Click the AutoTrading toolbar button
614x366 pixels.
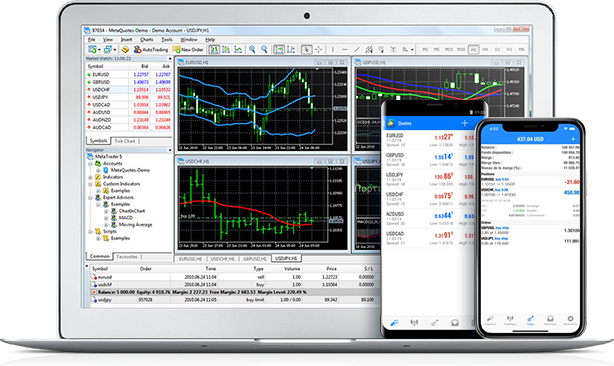click(151, 50)
